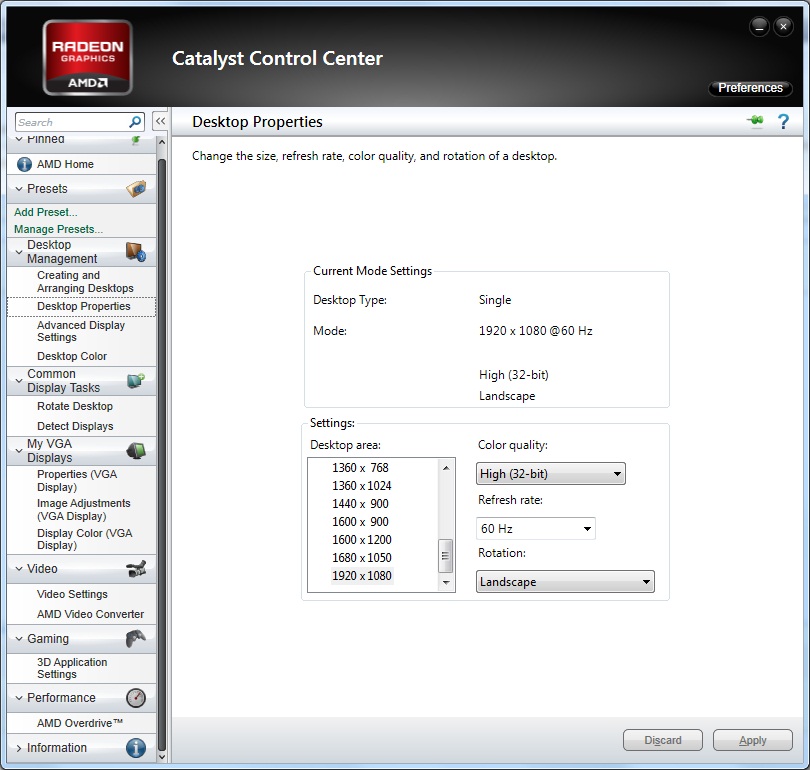
Task: Click the Apply button
Action: tap(752, 740)
